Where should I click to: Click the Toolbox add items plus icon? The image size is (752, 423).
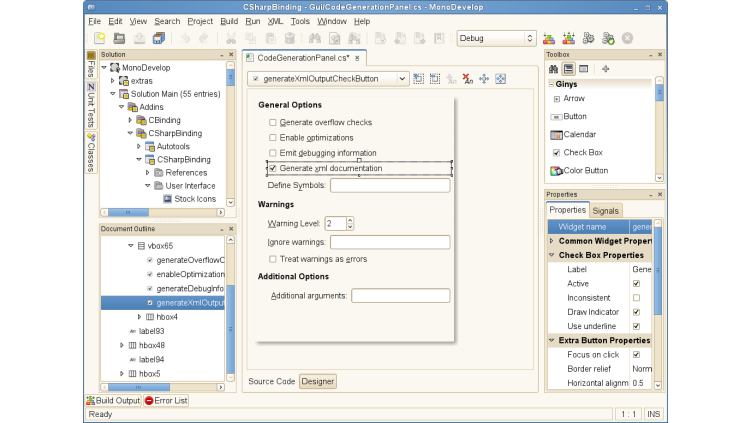(606, 69)
